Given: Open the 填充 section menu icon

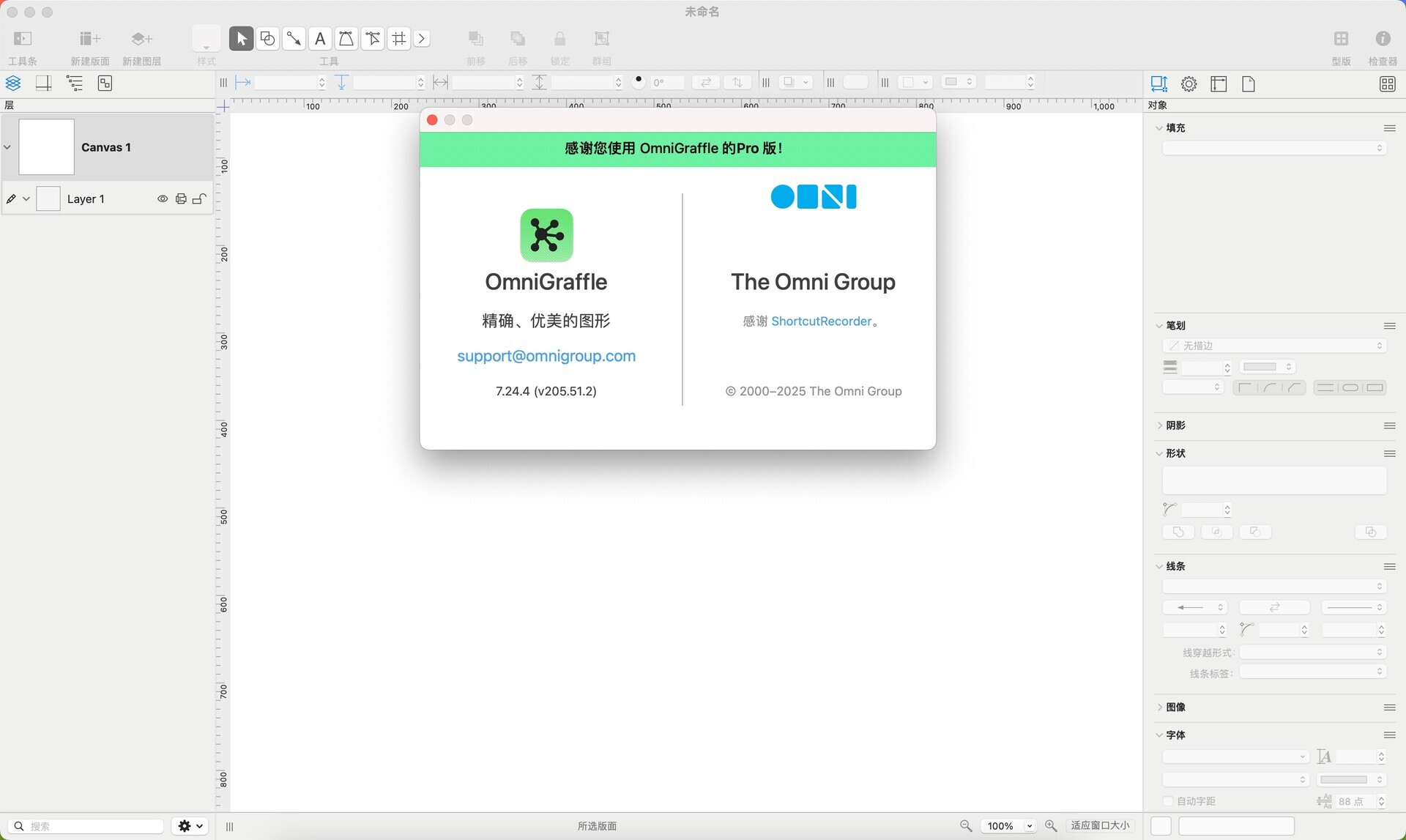Looking at the screenshot, I should (1389, 128).
